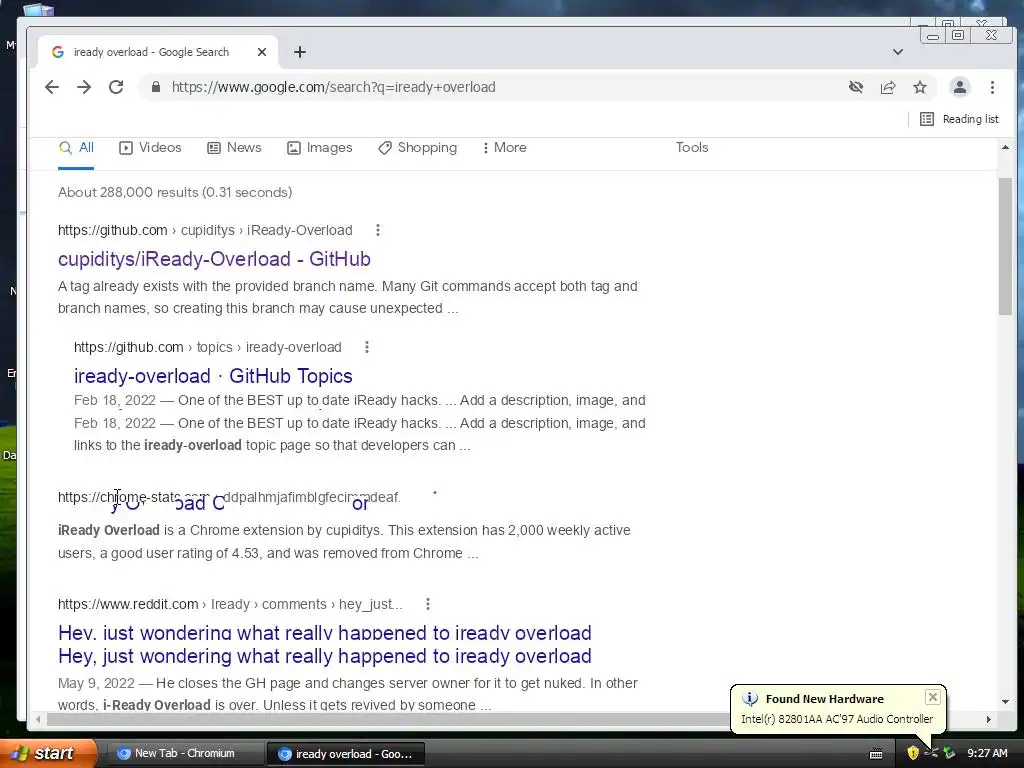Dismiss the Found New Hardware balloon
Screen dimensions: 1024x768
coord(933,697)
